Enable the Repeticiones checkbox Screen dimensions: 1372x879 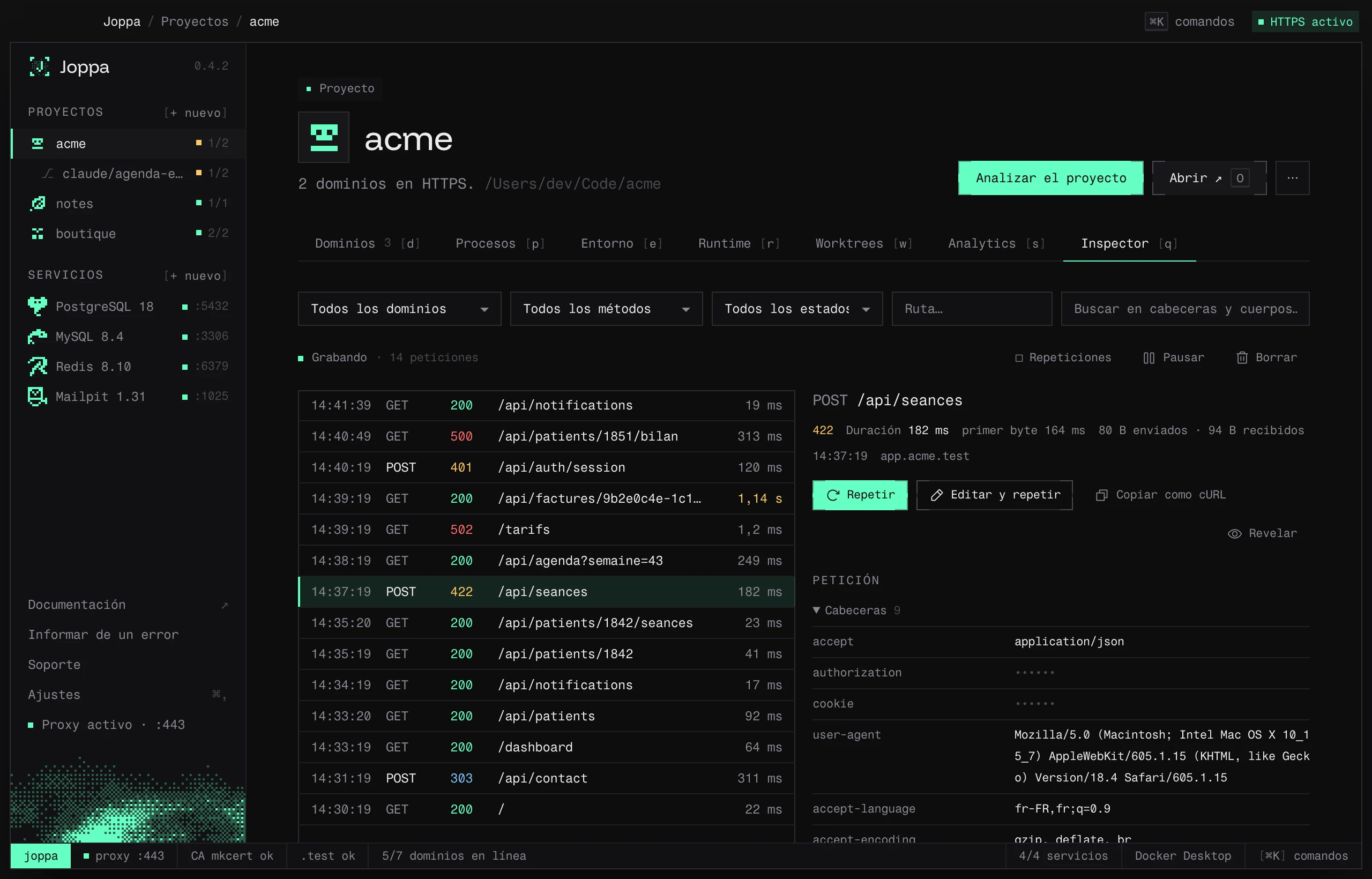click(1019, 359)
